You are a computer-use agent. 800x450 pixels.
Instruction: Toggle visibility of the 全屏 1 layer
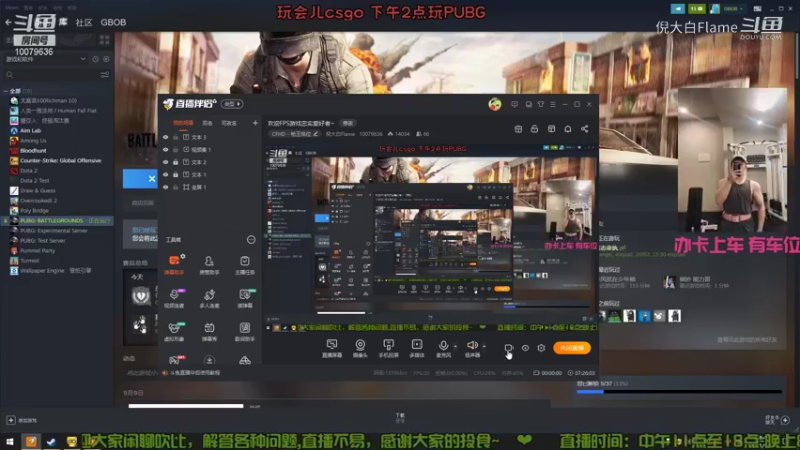(x=165, y=187)
